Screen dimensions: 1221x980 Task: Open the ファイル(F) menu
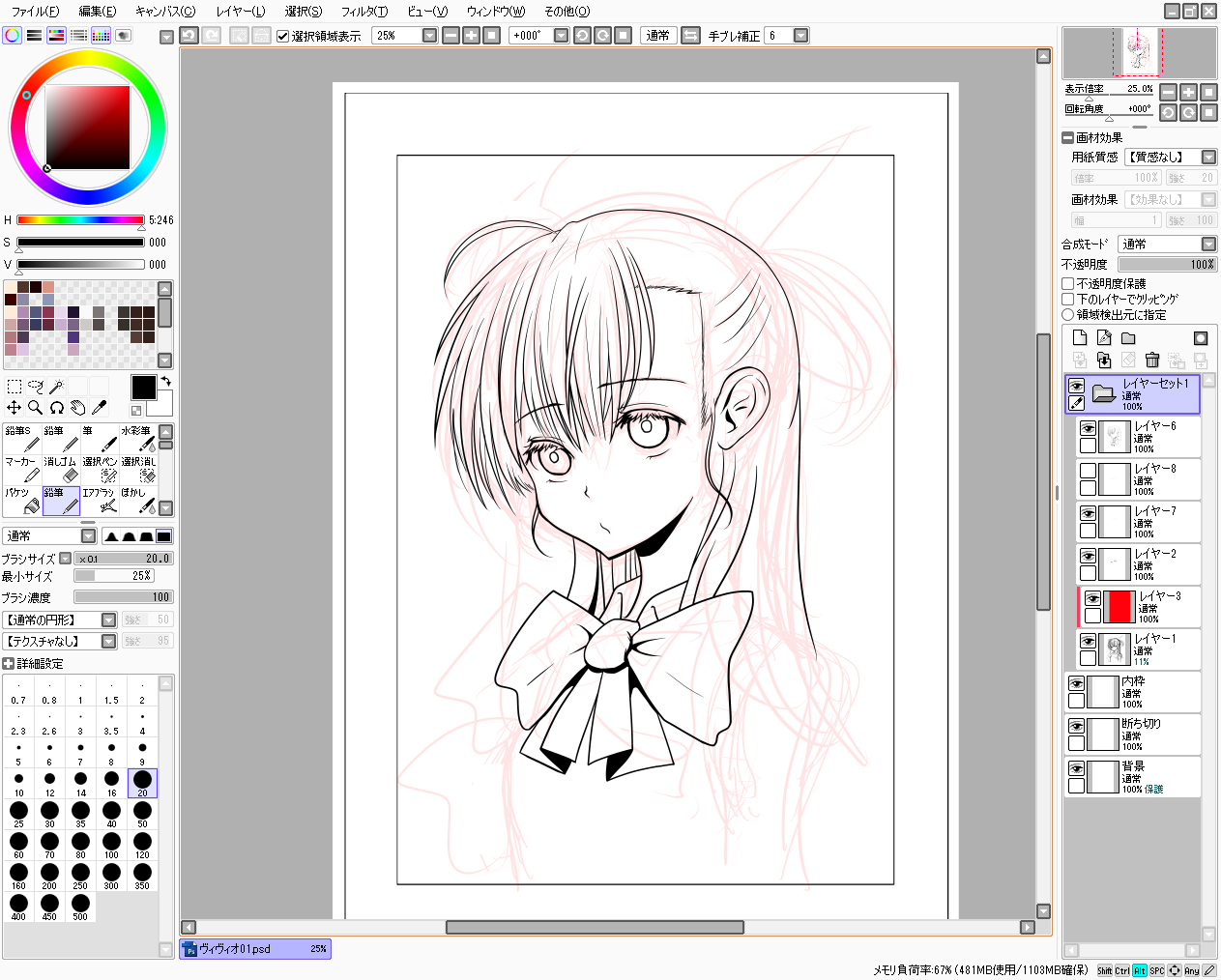pyautogui.click(x=35, y=11)
